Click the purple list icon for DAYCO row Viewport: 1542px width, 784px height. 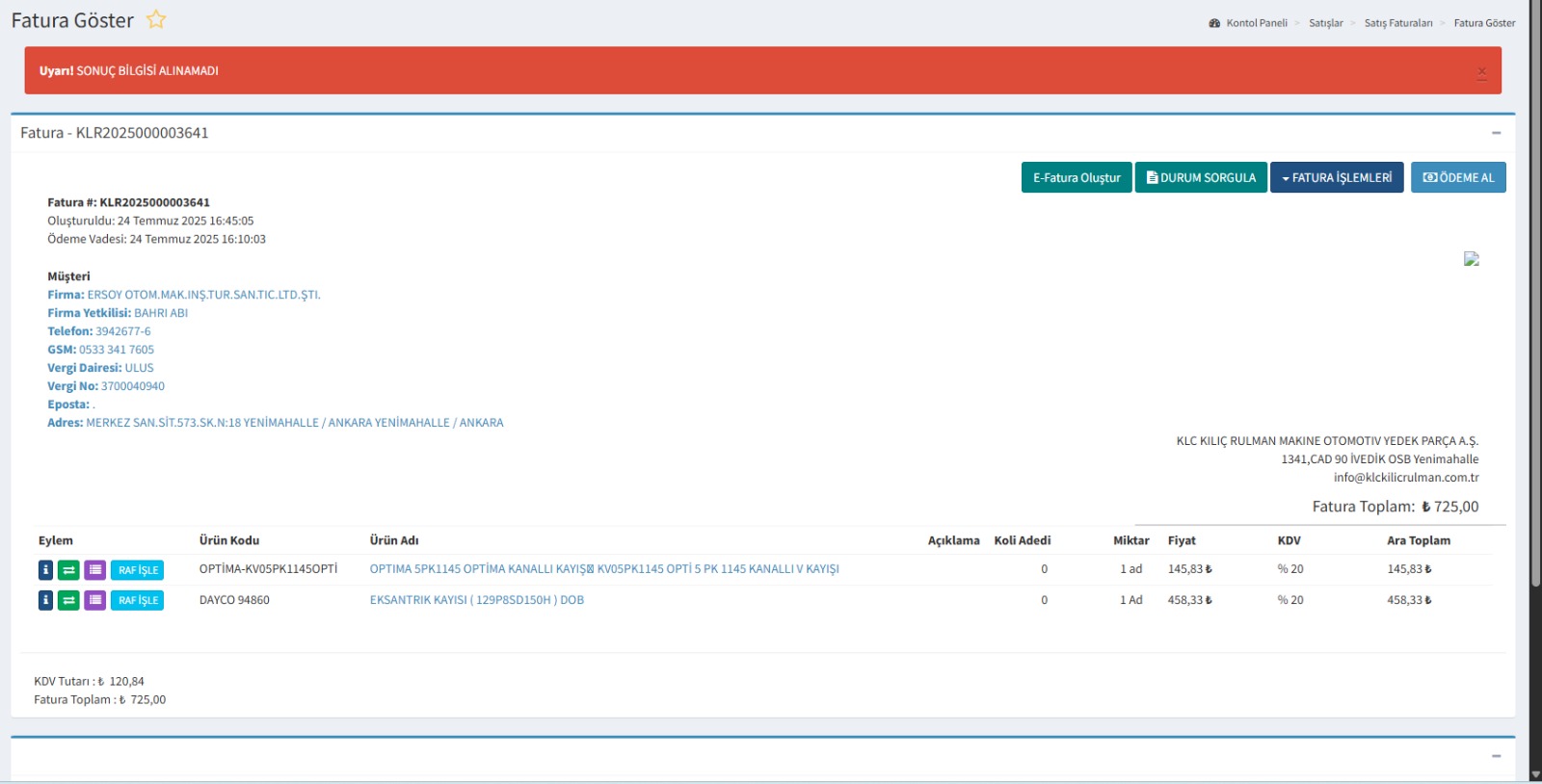pos(94,600)
